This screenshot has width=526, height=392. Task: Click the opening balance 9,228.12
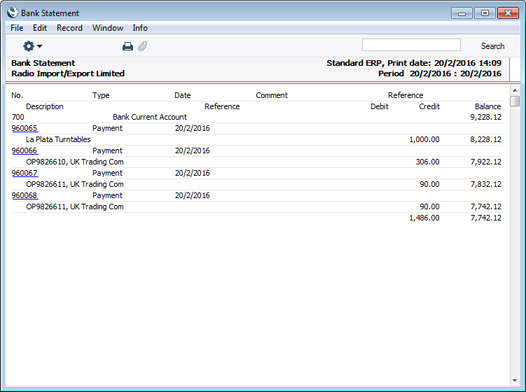486,117
